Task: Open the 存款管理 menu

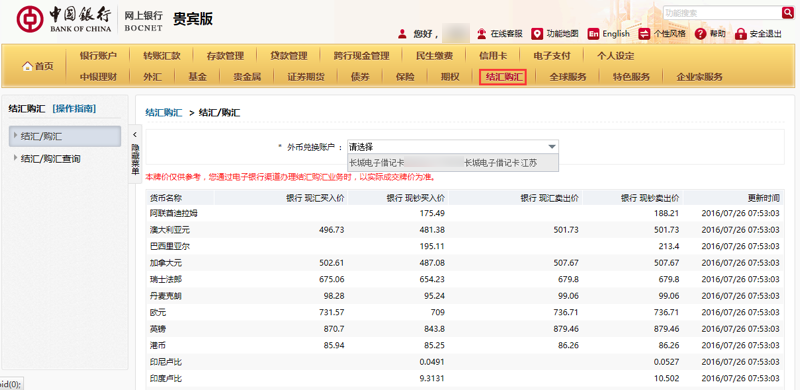Action: coord(225,56)
